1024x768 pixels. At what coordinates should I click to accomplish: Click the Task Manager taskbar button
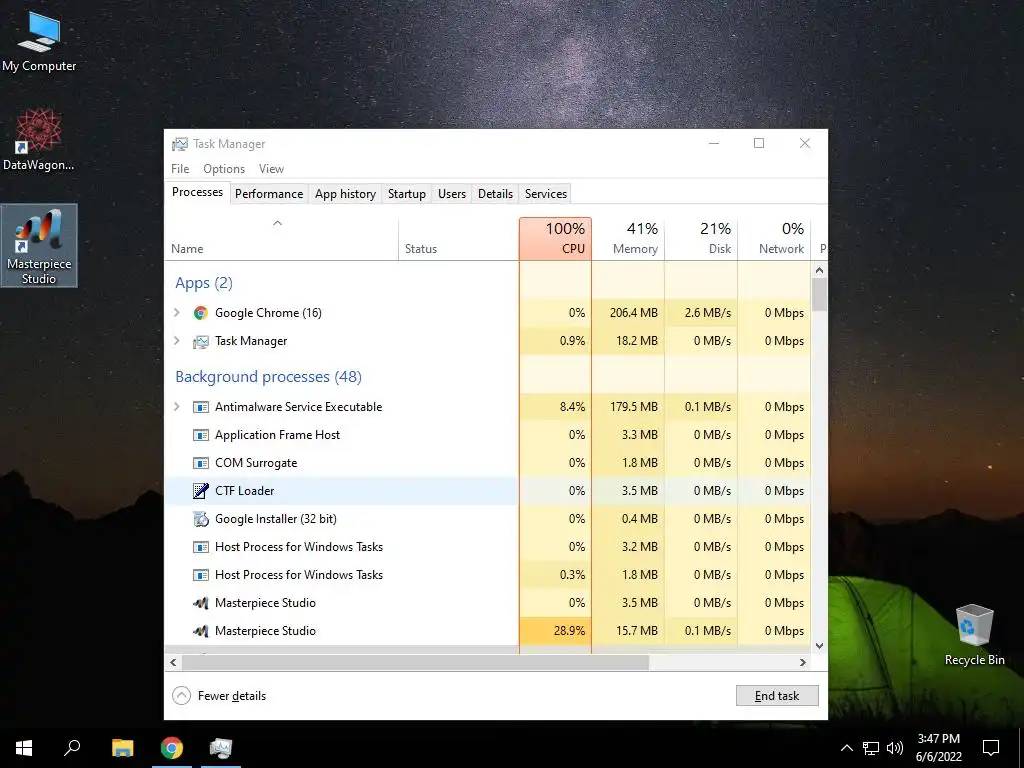coord(221,748)
